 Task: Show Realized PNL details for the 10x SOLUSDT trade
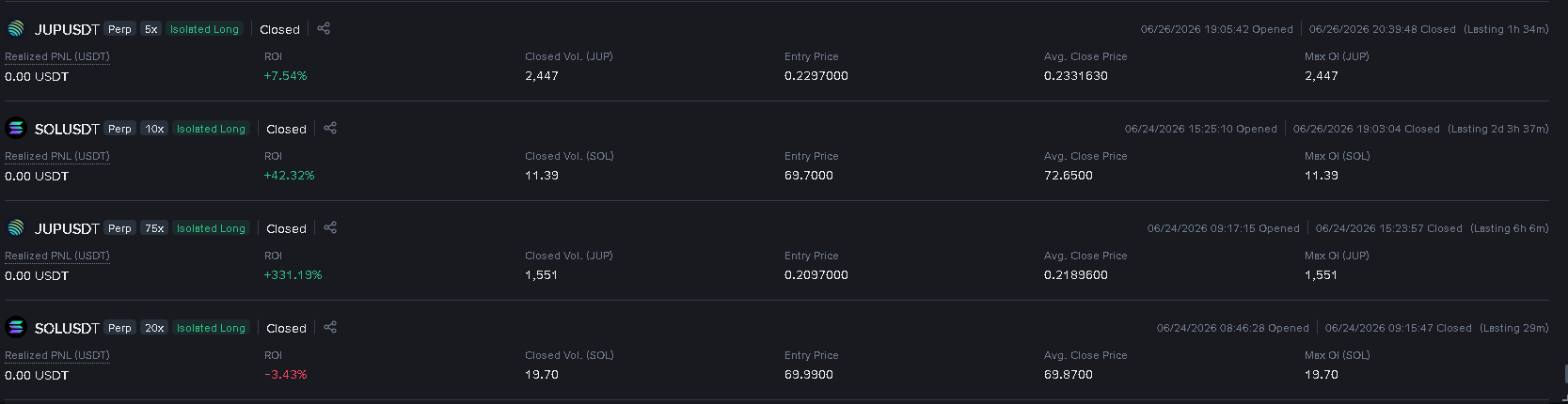tap(57, 156)
